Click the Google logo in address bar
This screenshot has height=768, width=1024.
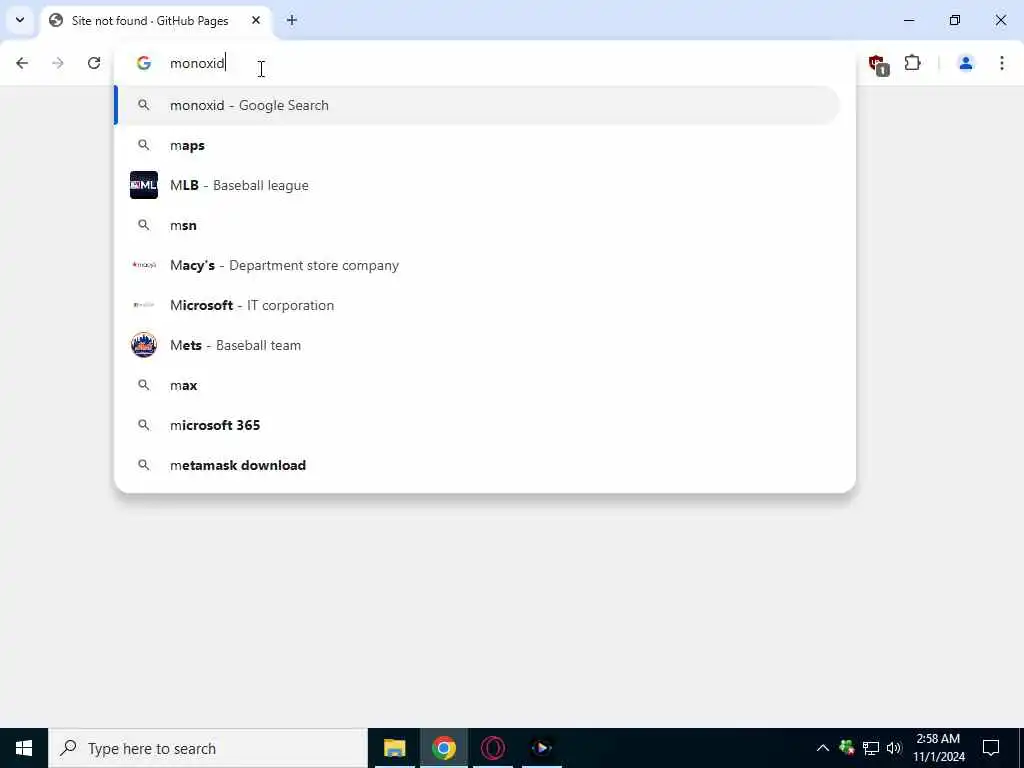(x=144, y=63)
